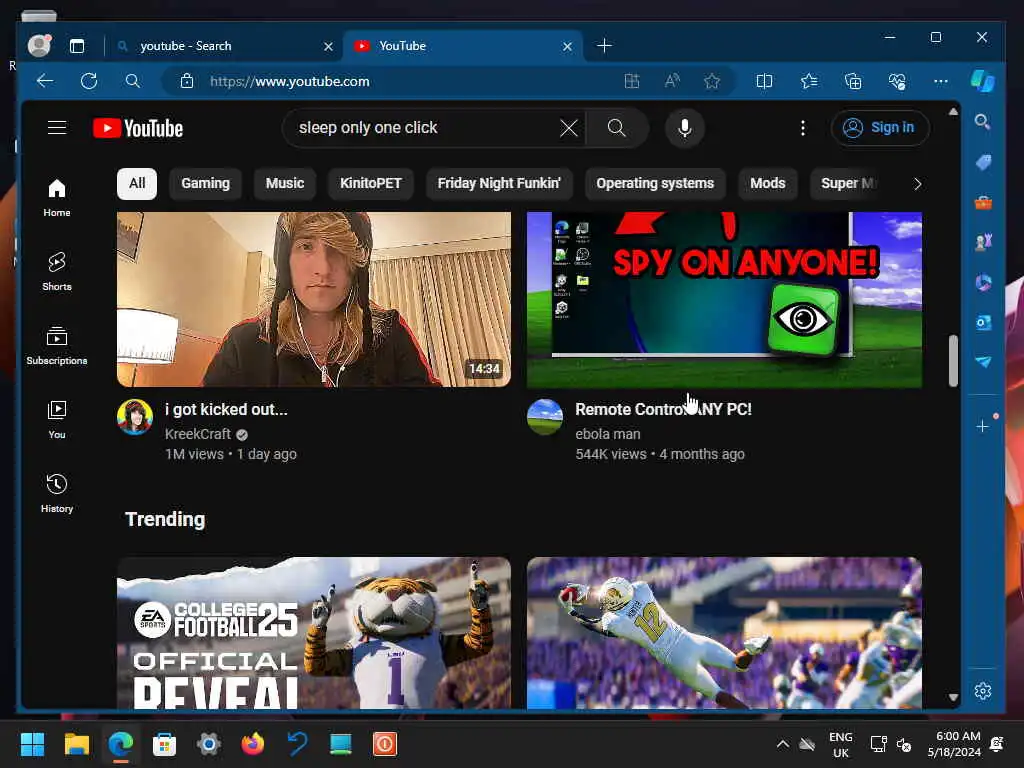Select the Friday Night Funkin' chip
Screen dimensions: 1024x768
click(499, 184)
